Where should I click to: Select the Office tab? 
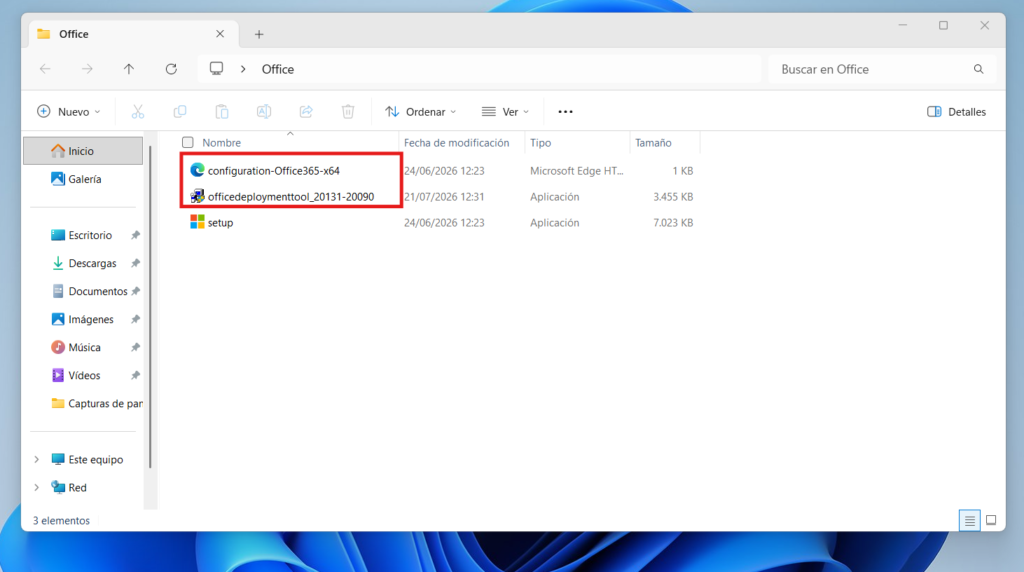133,34
